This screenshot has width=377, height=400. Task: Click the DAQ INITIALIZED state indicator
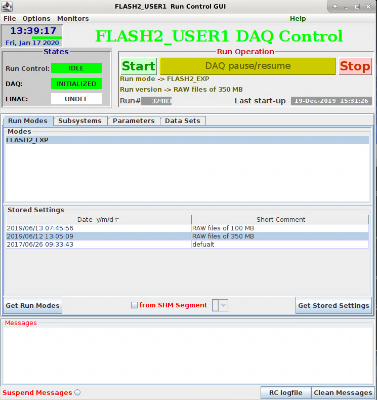pyautogui.click(x=76, y=84)
